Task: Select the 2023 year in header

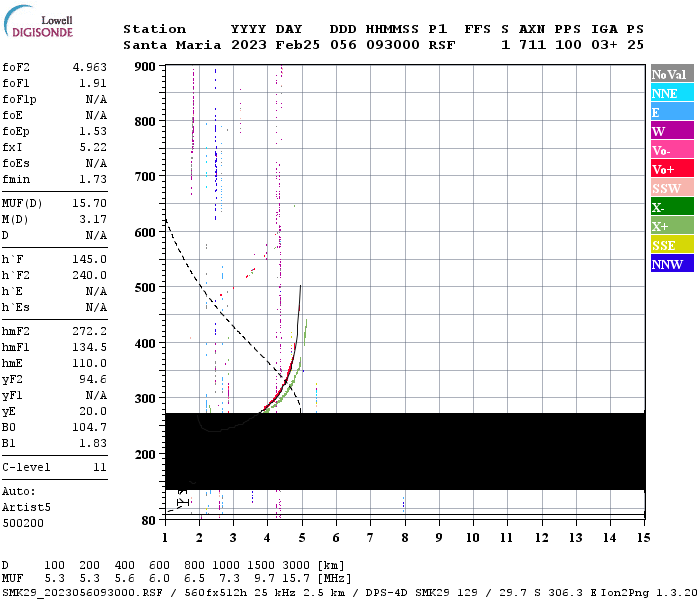Action: [x=249, y=45]
